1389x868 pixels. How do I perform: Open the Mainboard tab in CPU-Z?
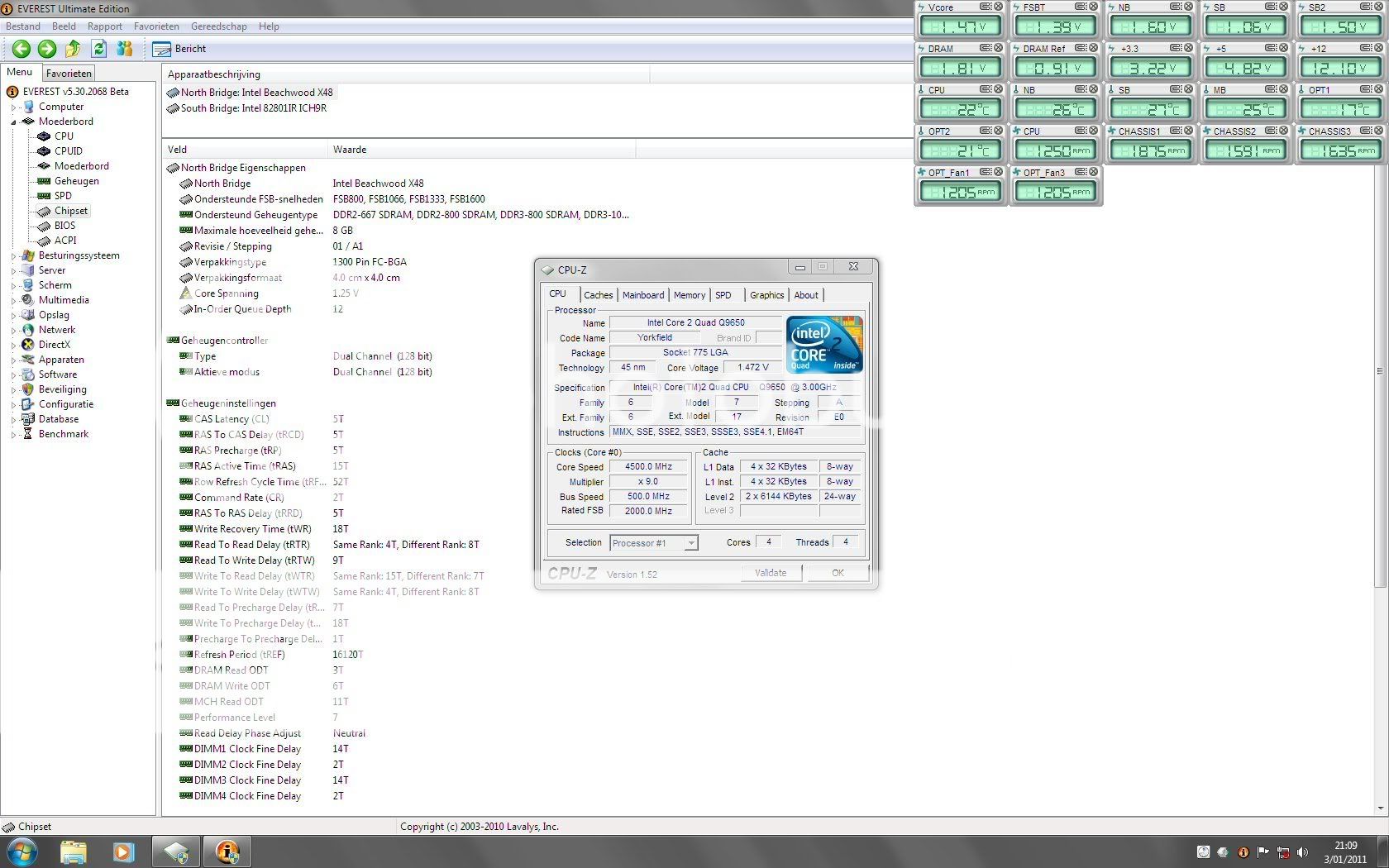pyautogui.click(x=643, y=295)
